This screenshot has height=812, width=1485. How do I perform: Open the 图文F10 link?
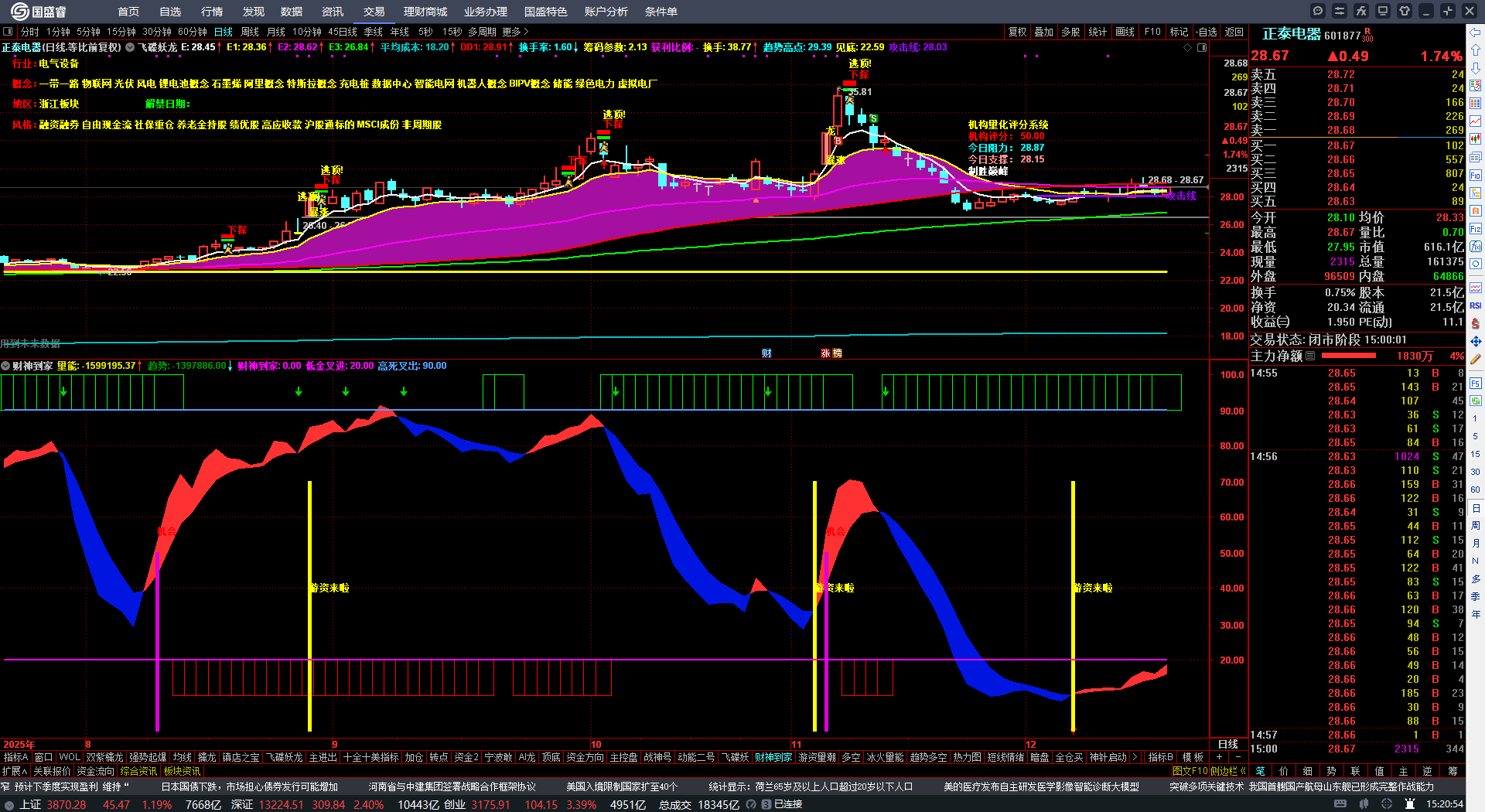tap(1190, 771)
